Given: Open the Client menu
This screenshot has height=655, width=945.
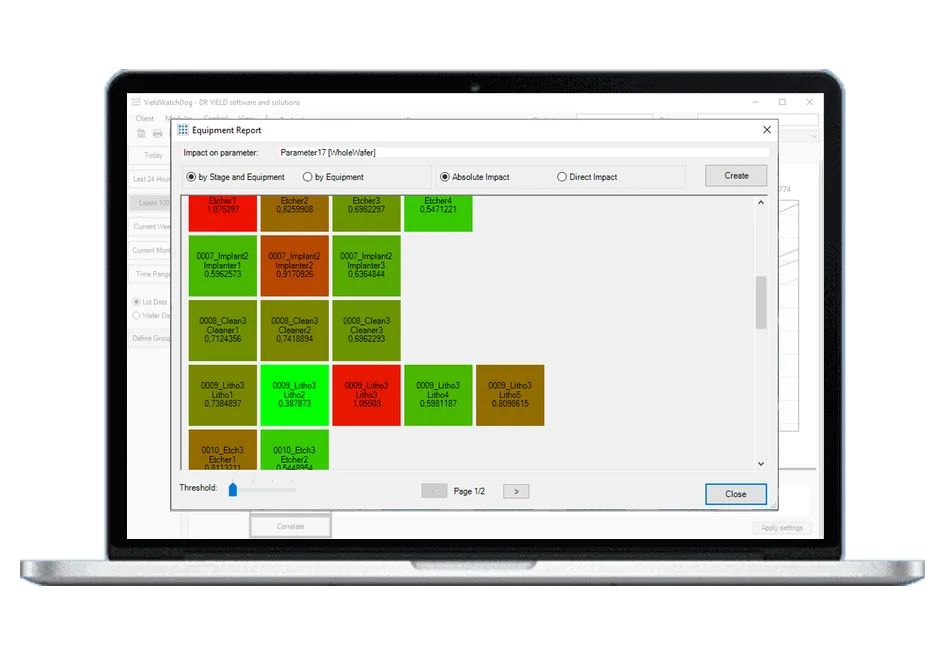Looking at the screenshot, I should [x=145, y=118].
